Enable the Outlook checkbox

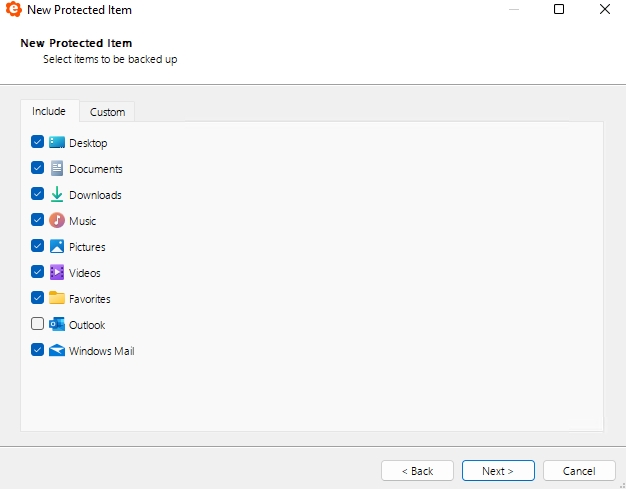(x=38, y=324)
